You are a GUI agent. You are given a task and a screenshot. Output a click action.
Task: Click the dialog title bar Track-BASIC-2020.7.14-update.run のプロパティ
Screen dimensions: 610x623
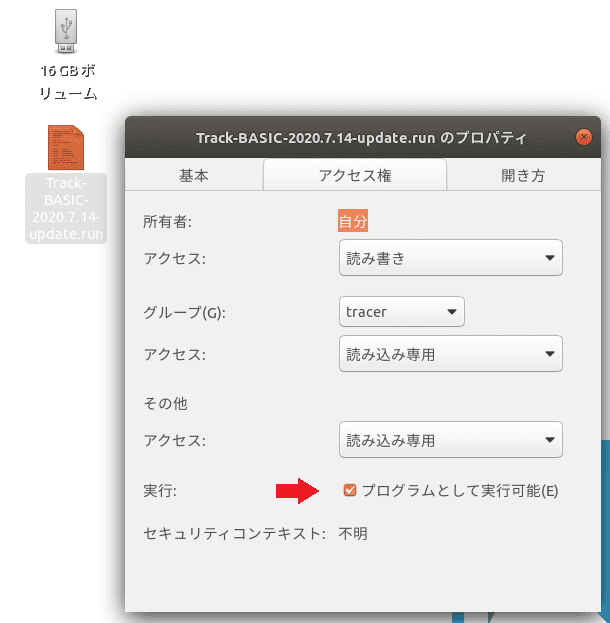pyautogui.click(x=361, y=138)
